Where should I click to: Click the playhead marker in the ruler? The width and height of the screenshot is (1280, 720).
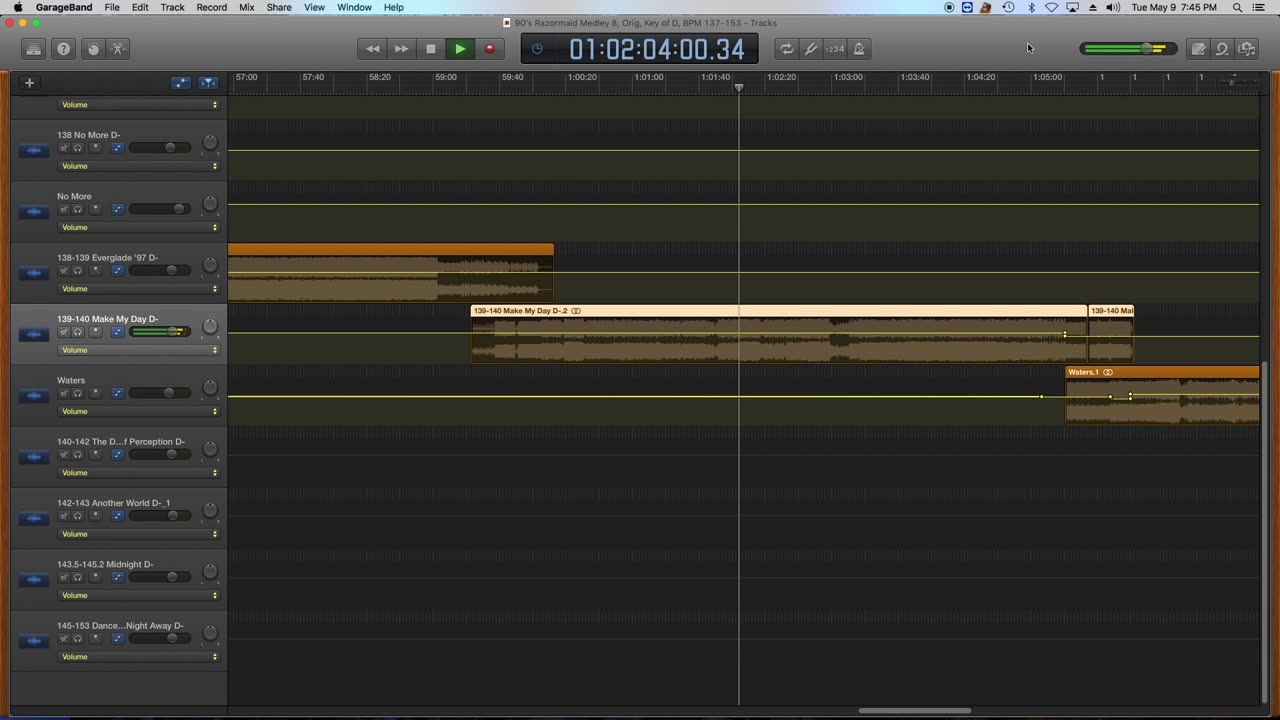pyautogui.click(x=739, y=88)
